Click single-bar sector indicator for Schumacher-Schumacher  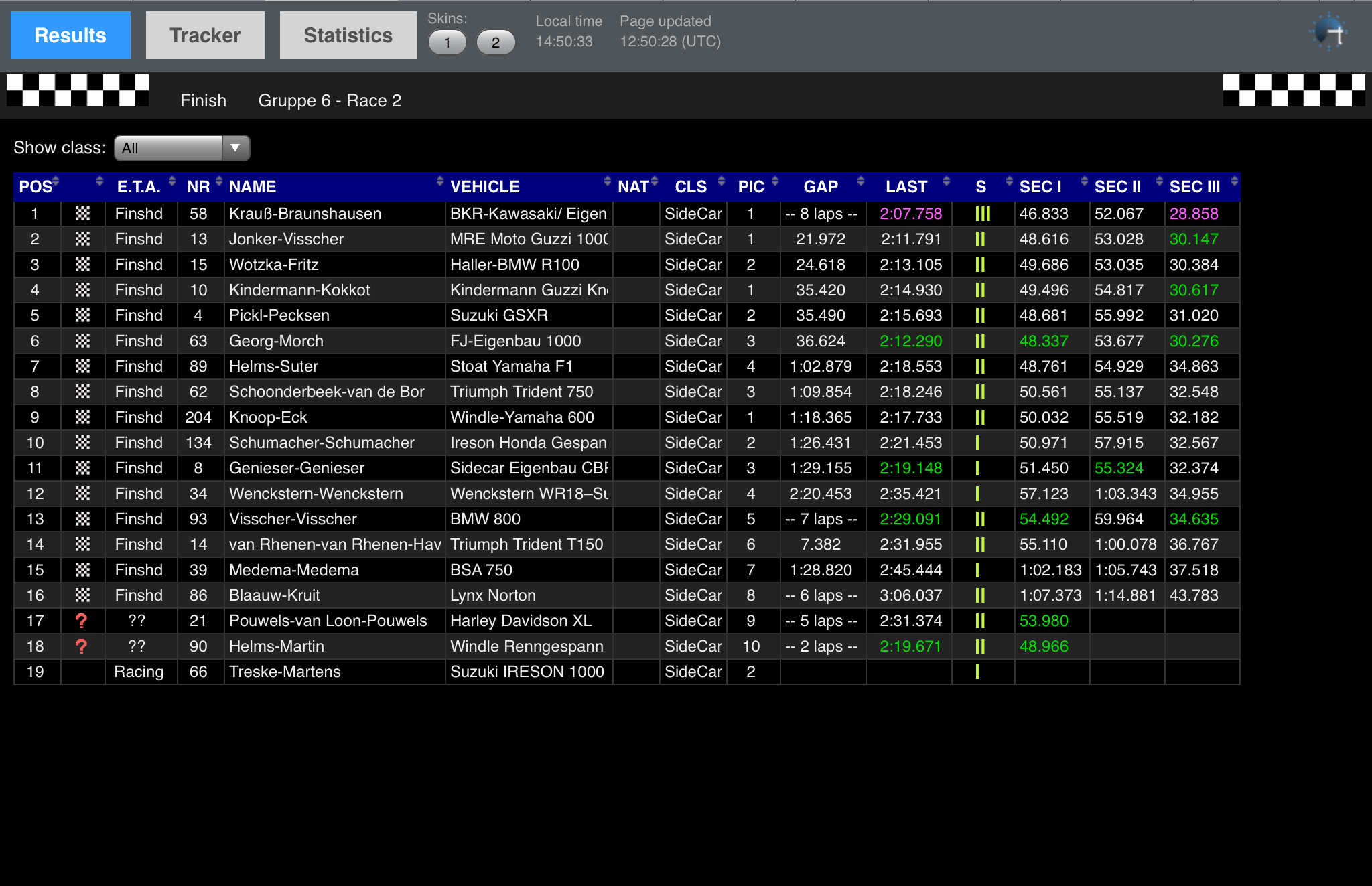coord(977,443)
